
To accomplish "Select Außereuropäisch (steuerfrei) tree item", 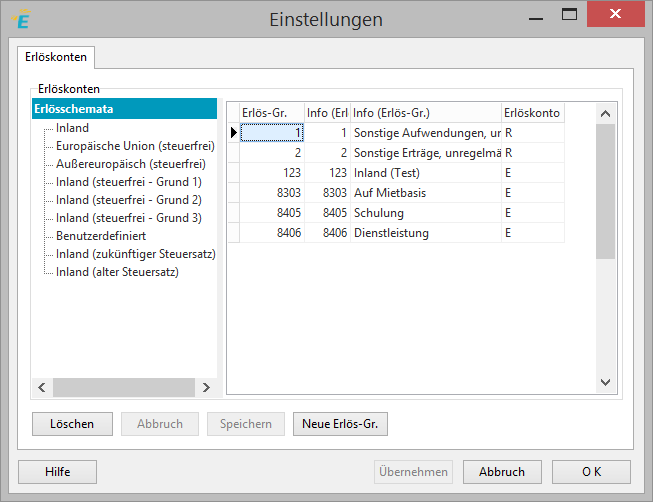I will (x=131, y=164).
